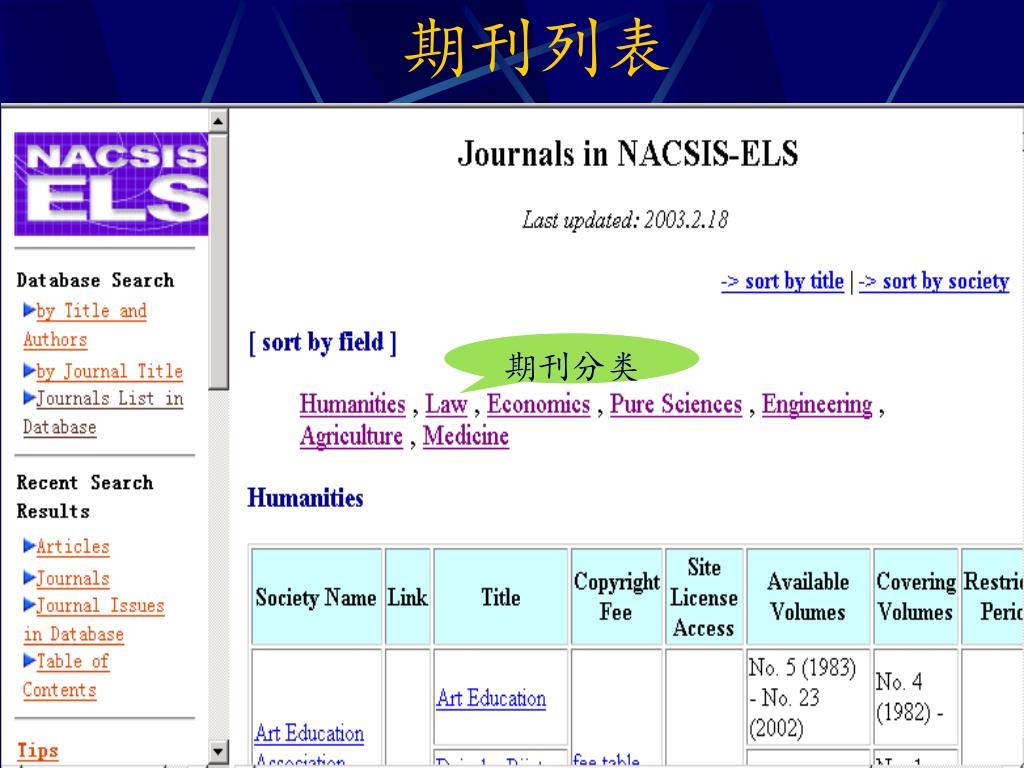
Task: Click the Site License Access column header
Action: click(704, 597)
